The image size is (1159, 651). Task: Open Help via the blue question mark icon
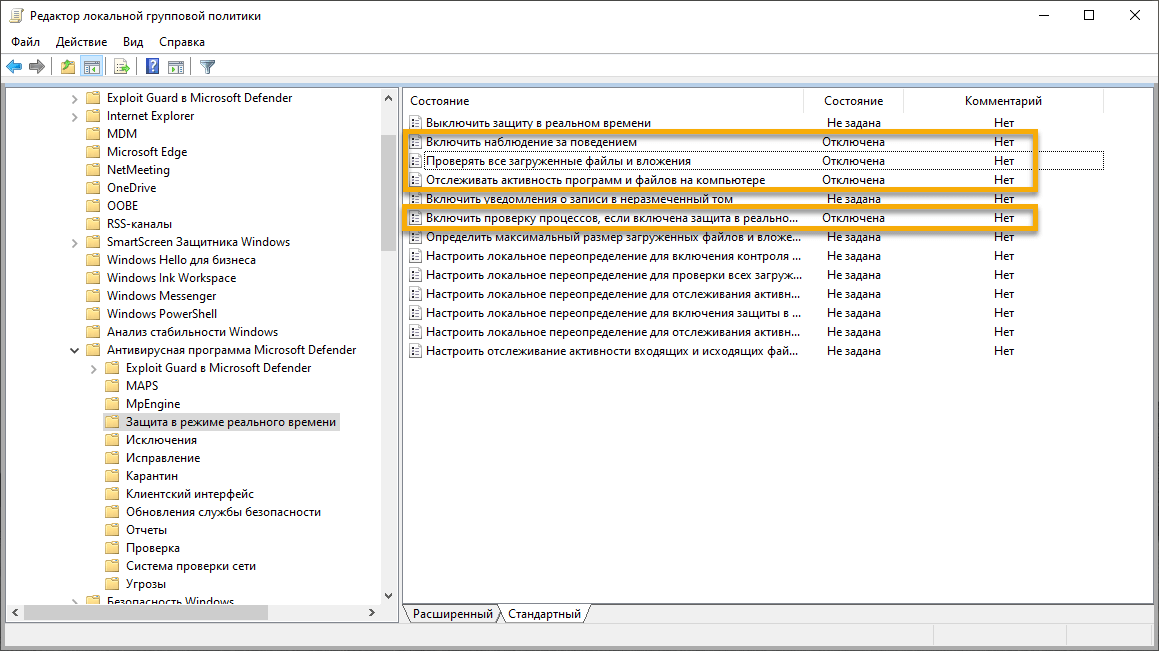click(x=151, y=66)
